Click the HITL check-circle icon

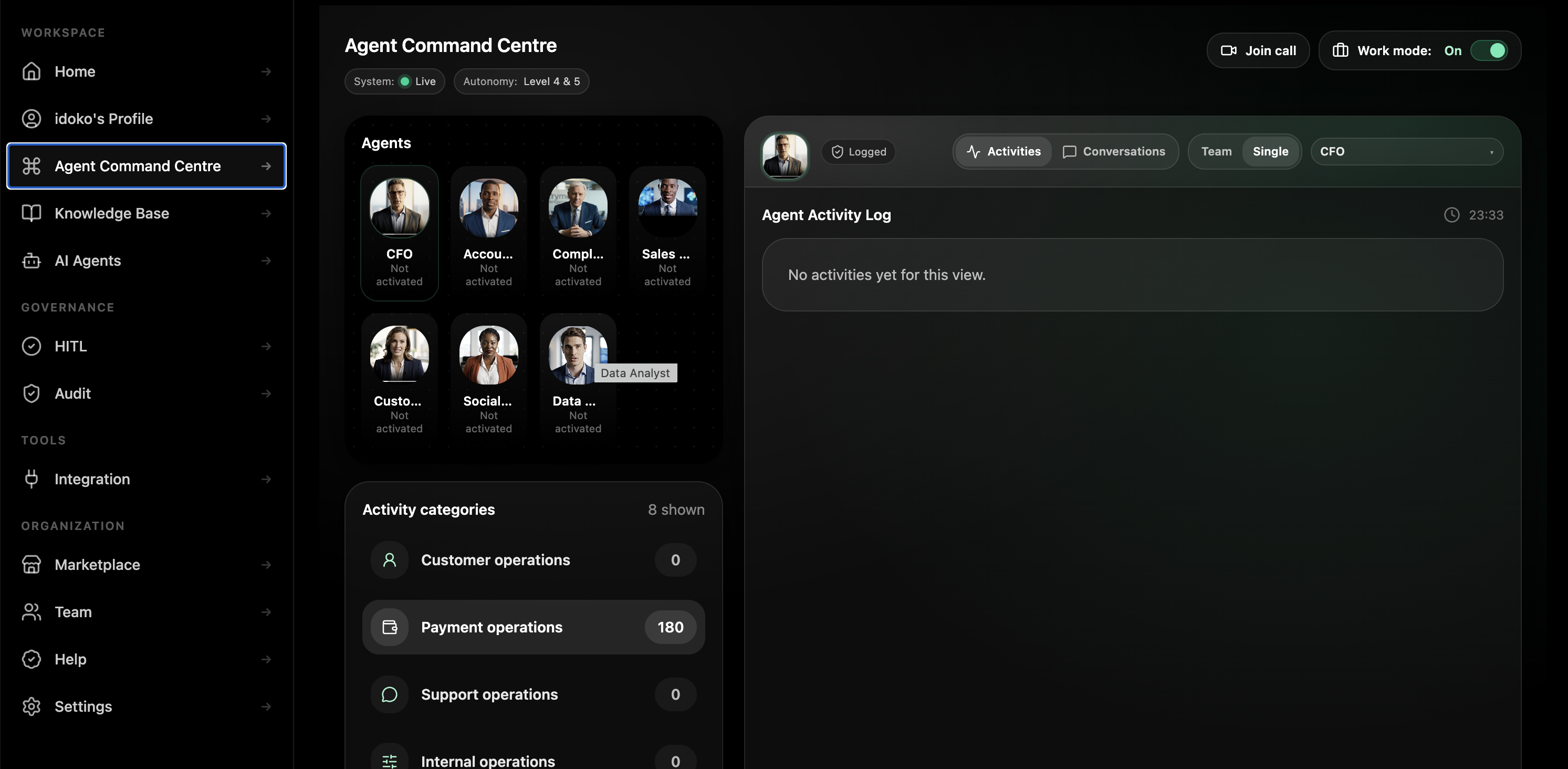coord(31,346)
